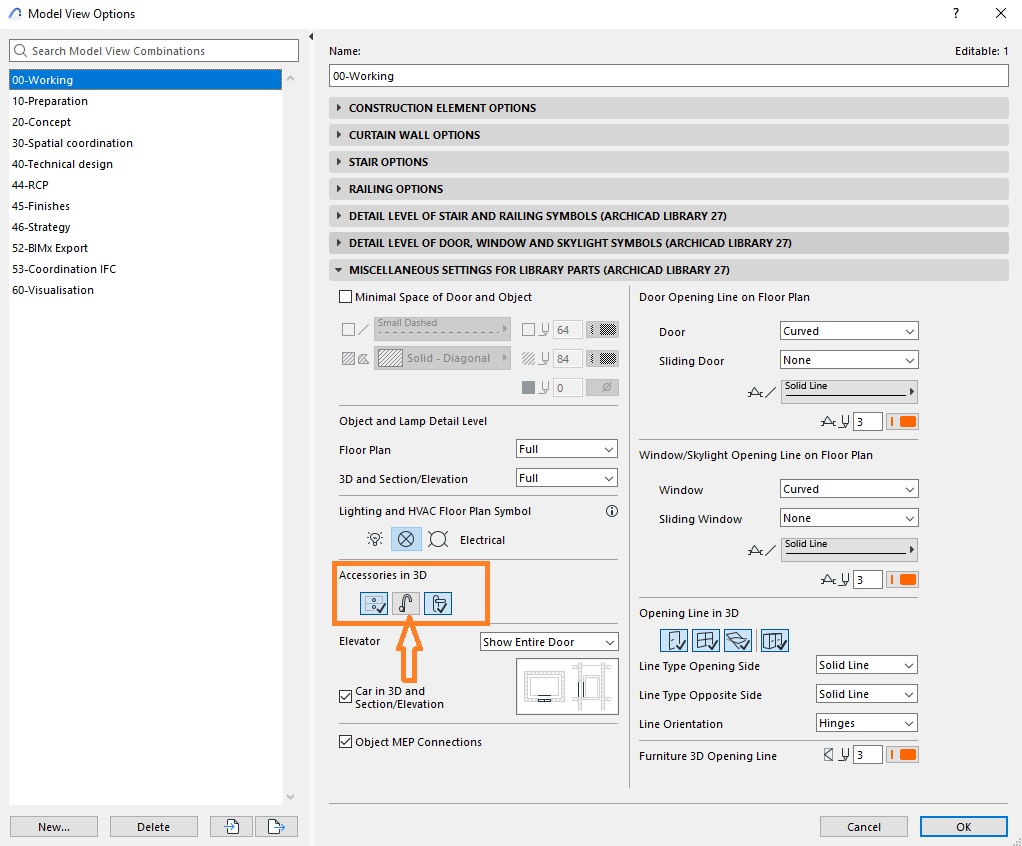Click the Export combinations icon button
The width and height of the screenshot is (1022, 846).
coord(276,826)
